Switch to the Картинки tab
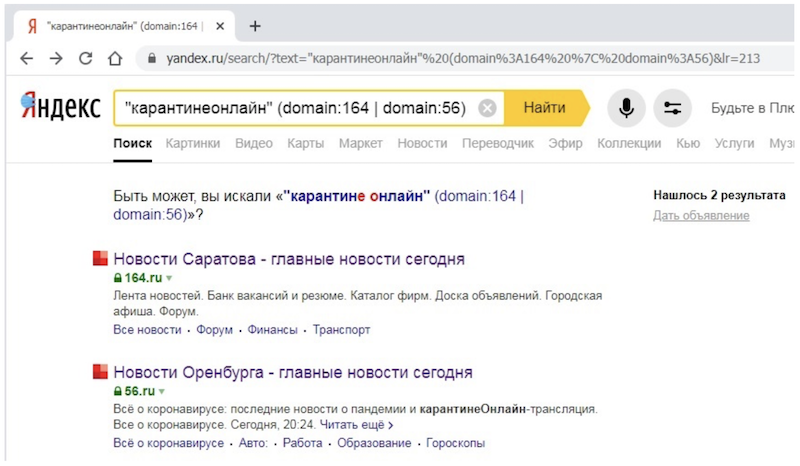This screenshot has width=800, height=466. pos(193,143)
